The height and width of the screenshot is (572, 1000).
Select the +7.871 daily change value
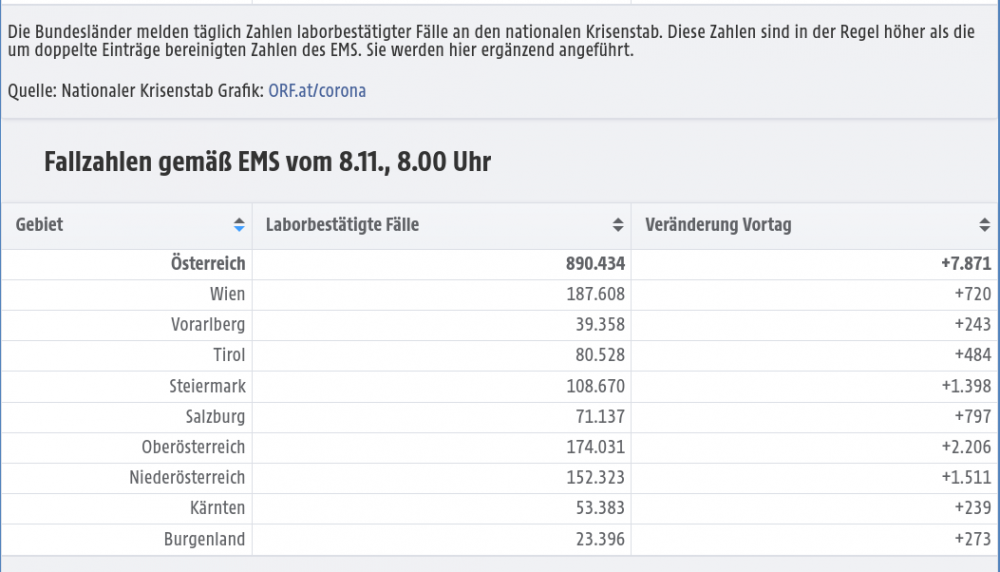click(x=965, y=263)
